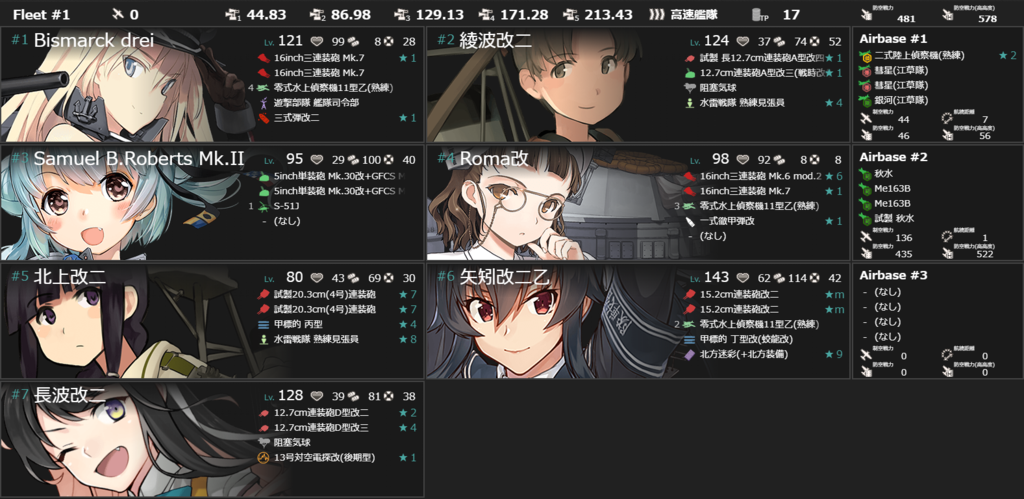The width and height of the screenshot is (1024, 499).
Task: Click the TP drum icon in top bar
Action: [x=758, y=14]
